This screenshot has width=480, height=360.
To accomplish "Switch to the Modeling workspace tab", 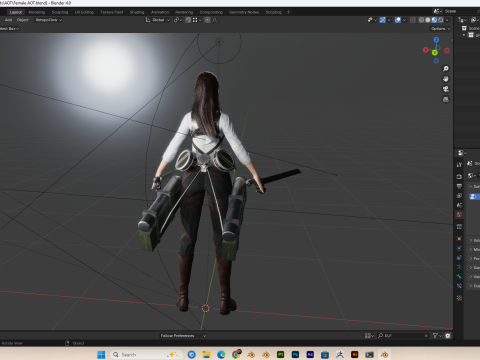I will point(37,12).
